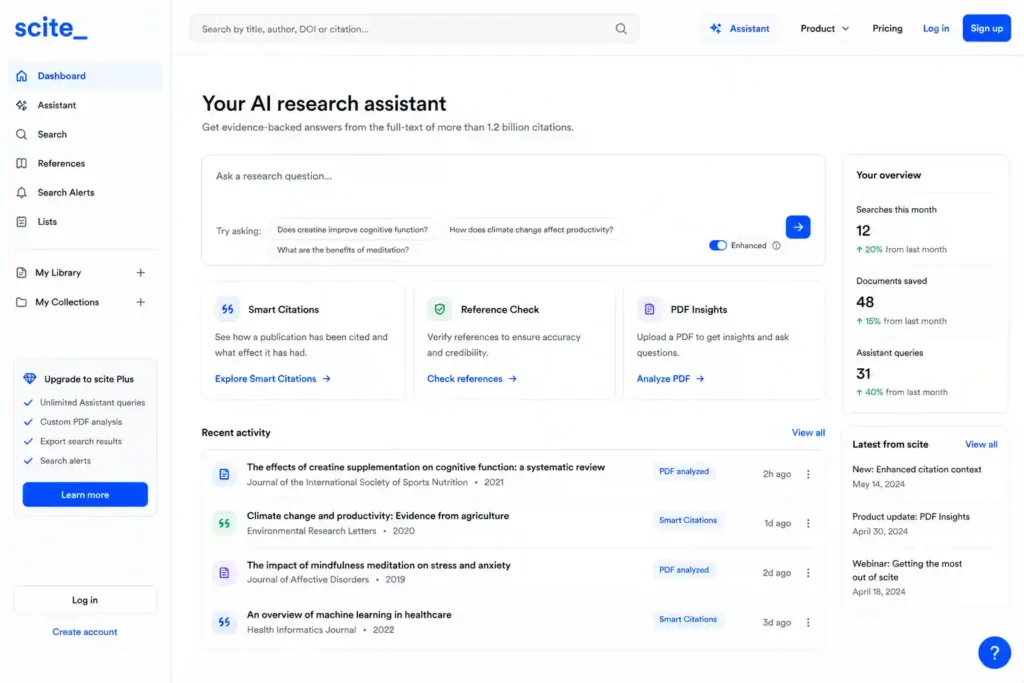1024x683 pixels.
Task: Open mindfulness meditation stress and anxiety title
Action: [379, 565]
